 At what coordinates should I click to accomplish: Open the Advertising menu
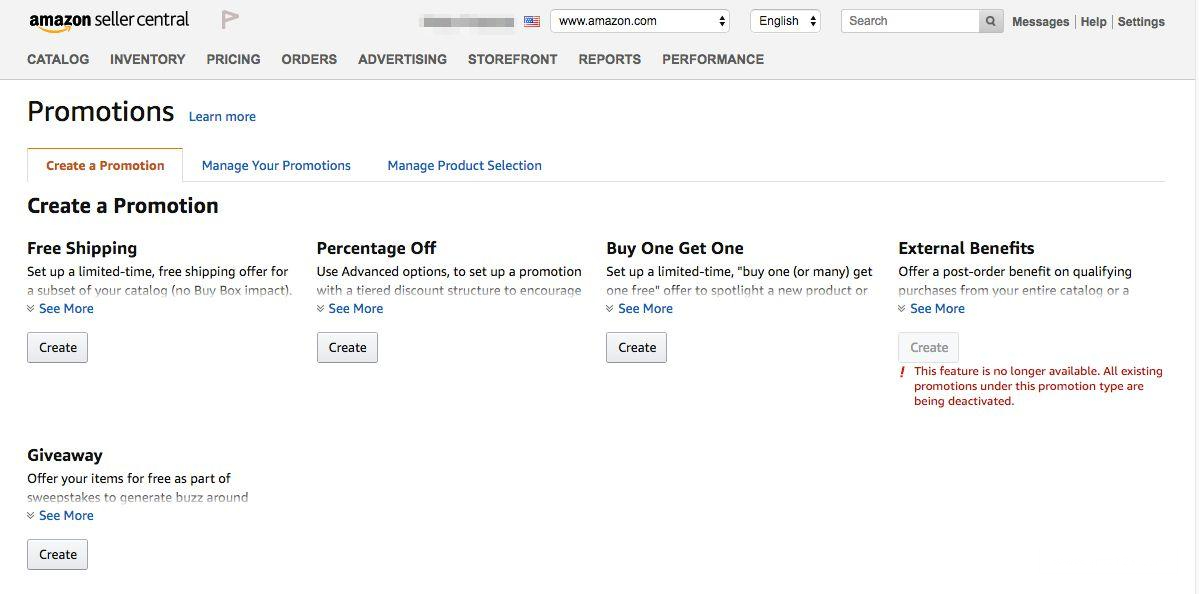coord(402,60)
